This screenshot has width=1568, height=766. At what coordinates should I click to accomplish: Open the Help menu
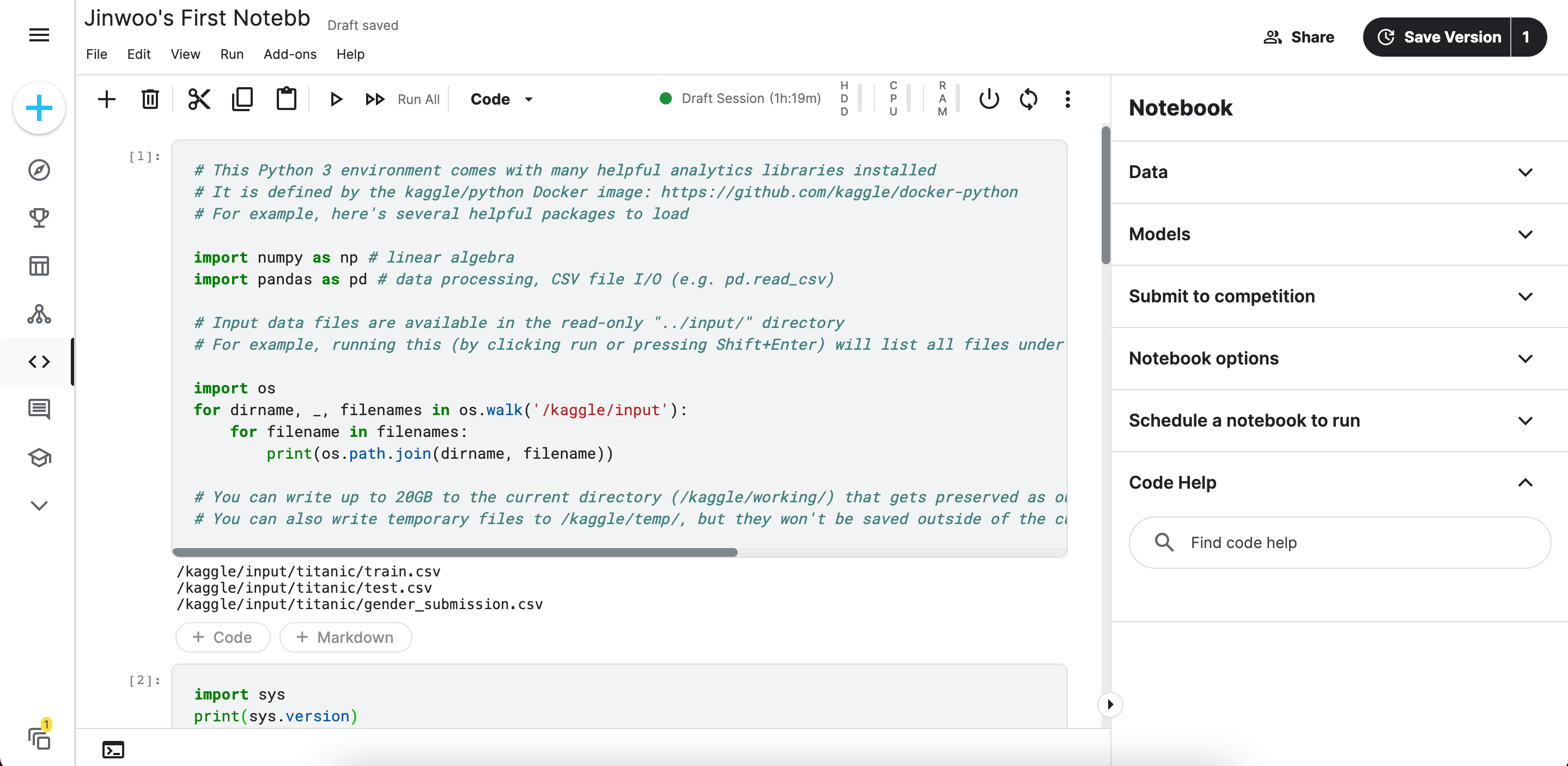click(351, 54)
